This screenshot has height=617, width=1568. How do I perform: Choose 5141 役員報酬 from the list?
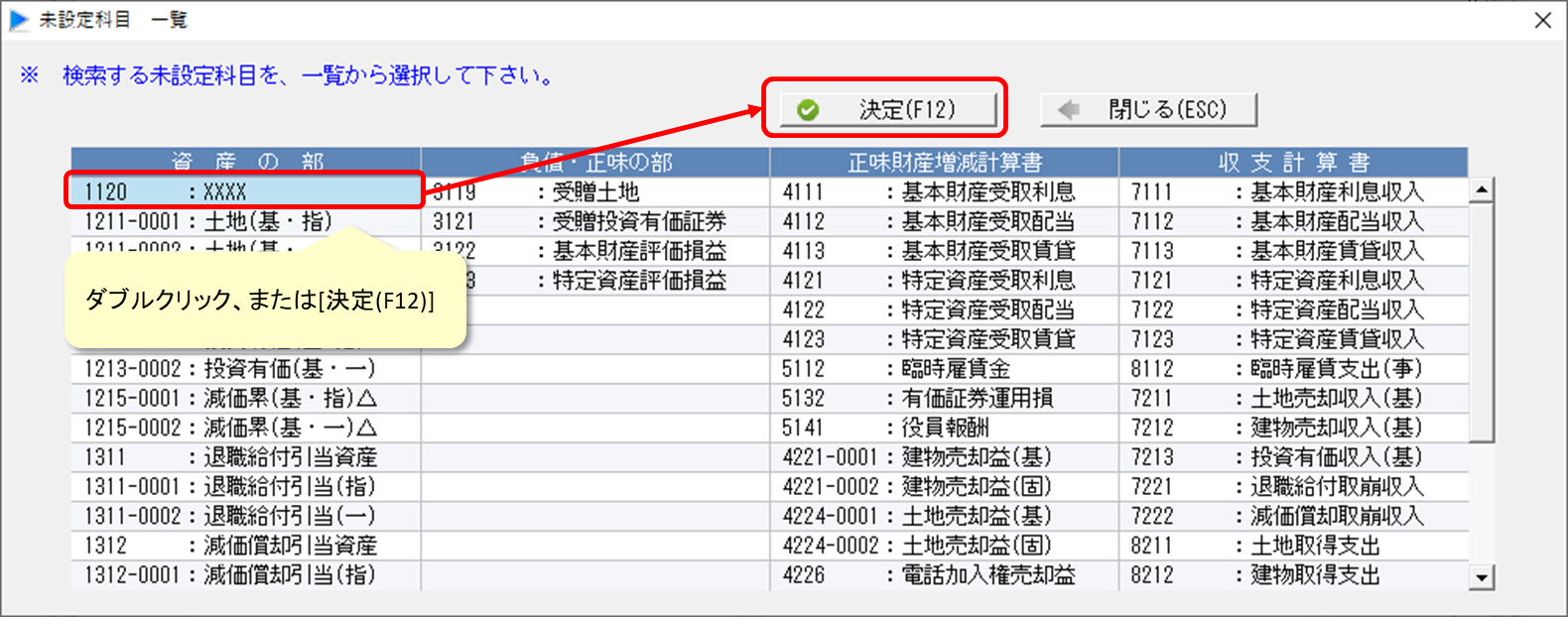click(x=944, y=428)
